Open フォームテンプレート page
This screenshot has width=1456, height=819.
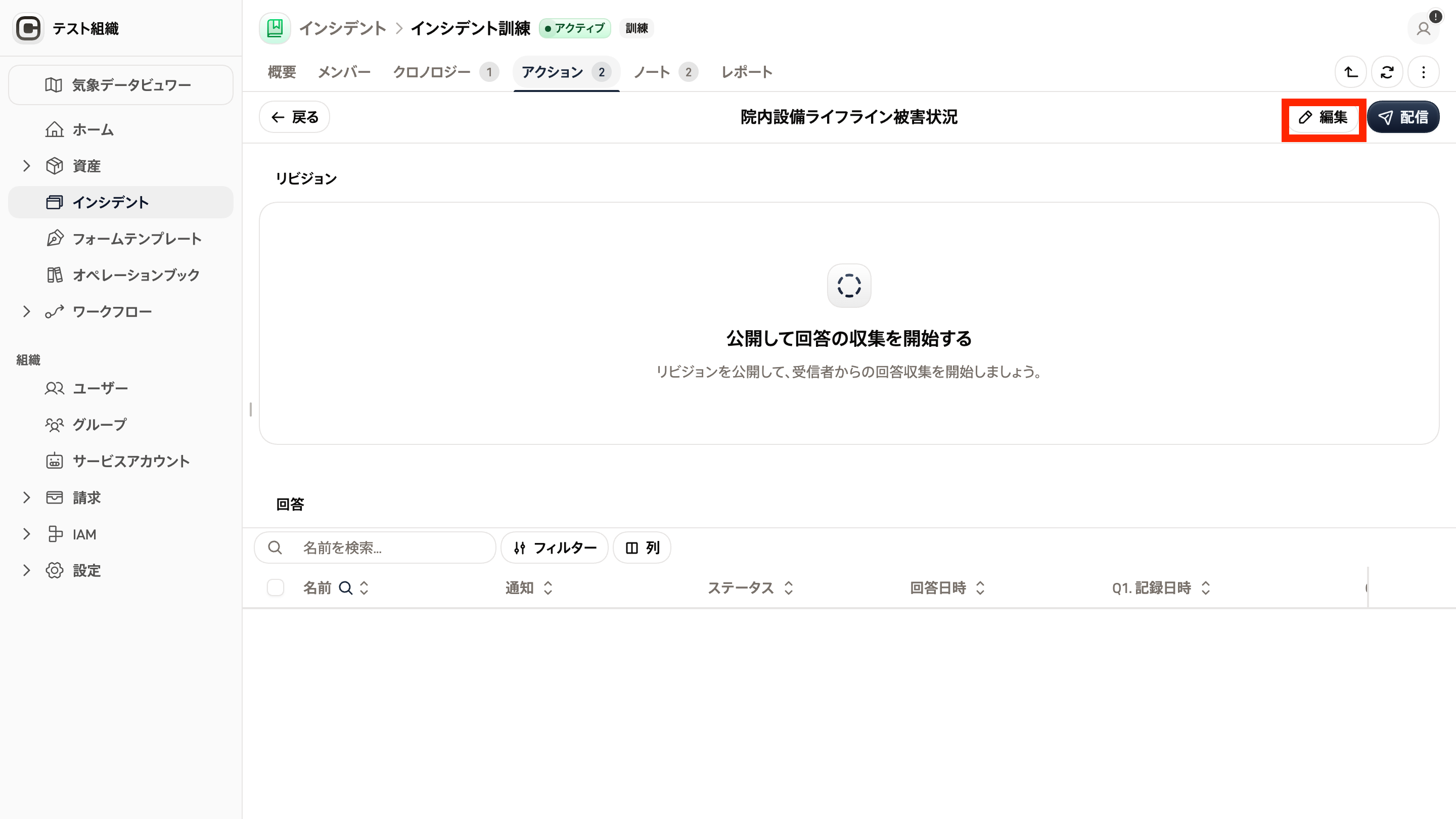[x=120, y=239]
